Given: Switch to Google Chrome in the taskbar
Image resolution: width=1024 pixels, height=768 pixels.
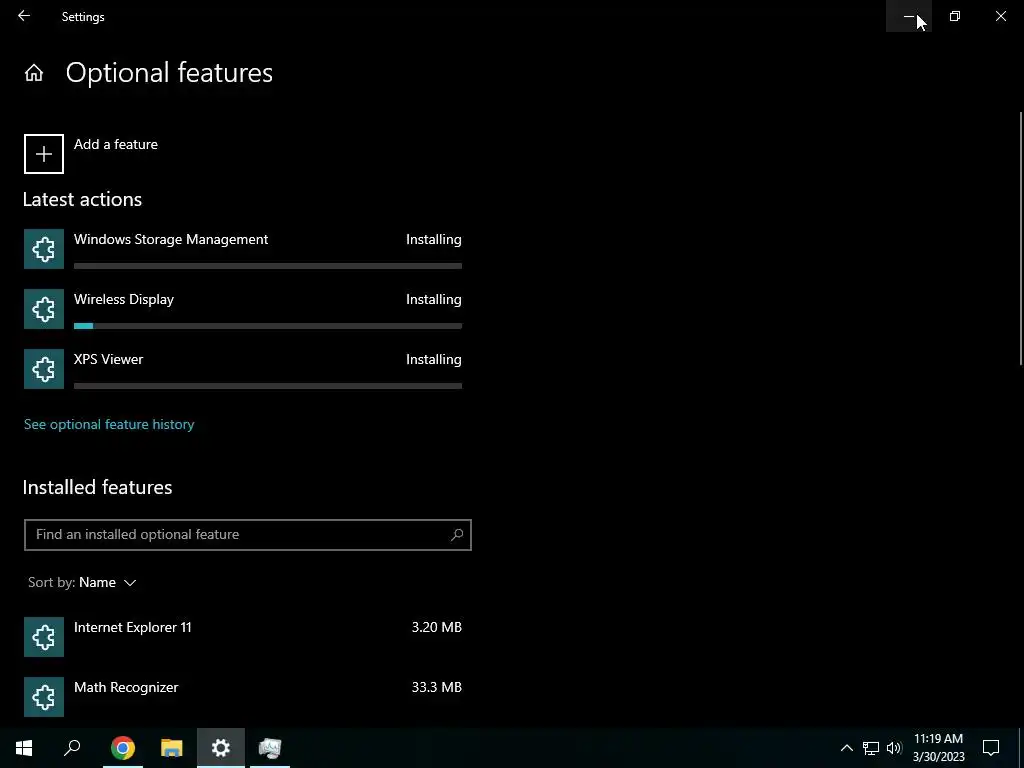Looking at the screenshot, I should point(123,748).
